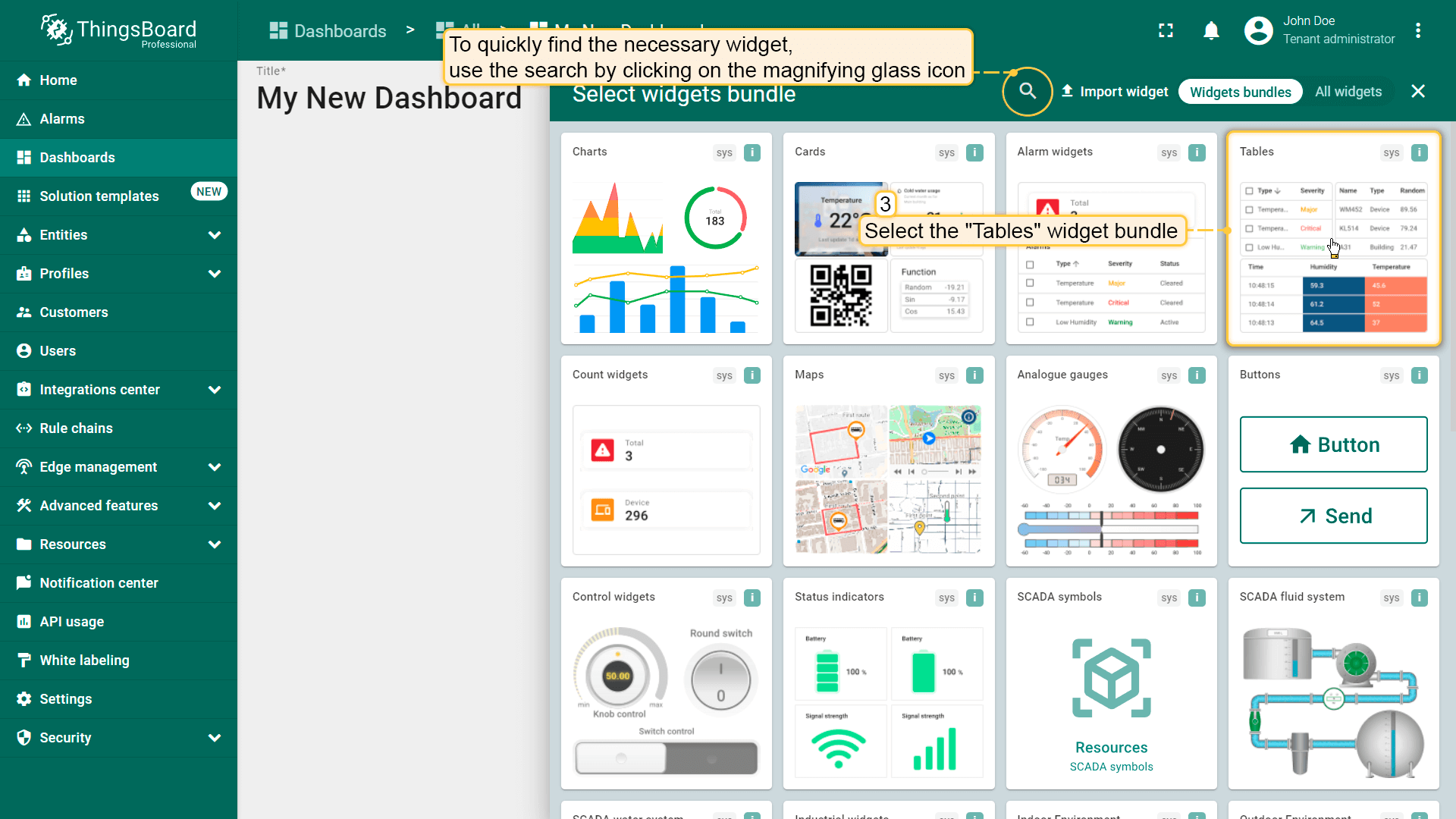This screenshot has height=819, width=1456.
Task: Expand the Security menu chevron
Action: (x=215, y=738)
